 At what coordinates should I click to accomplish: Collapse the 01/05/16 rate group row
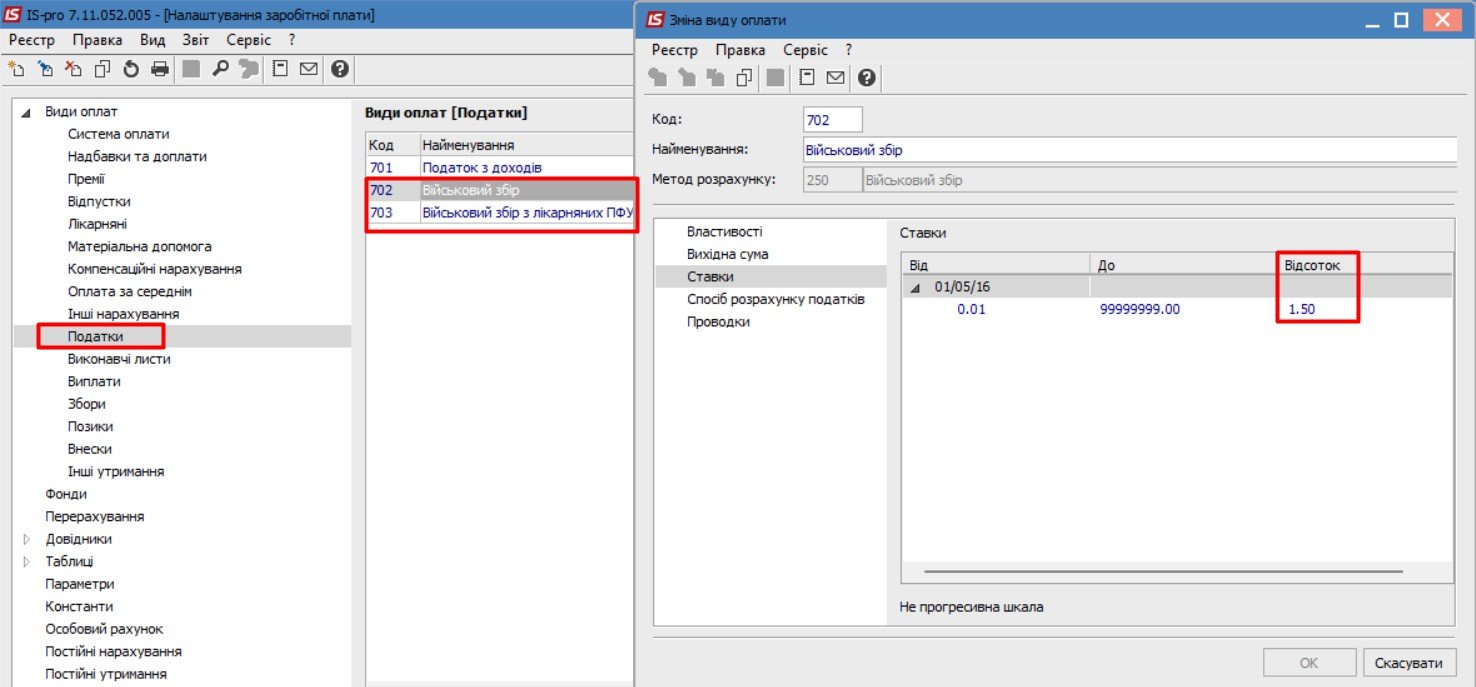(x=915, y=287)
